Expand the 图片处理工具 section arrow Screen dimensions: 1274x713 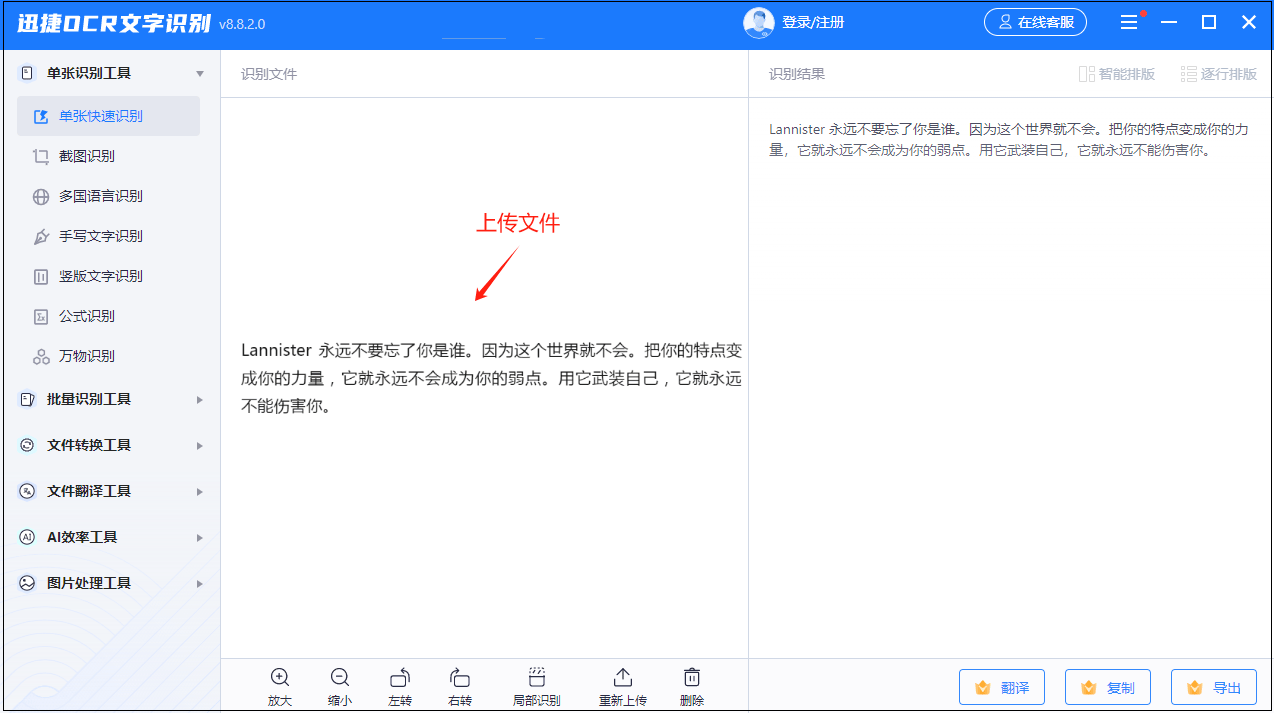click(x=200, y=584)
